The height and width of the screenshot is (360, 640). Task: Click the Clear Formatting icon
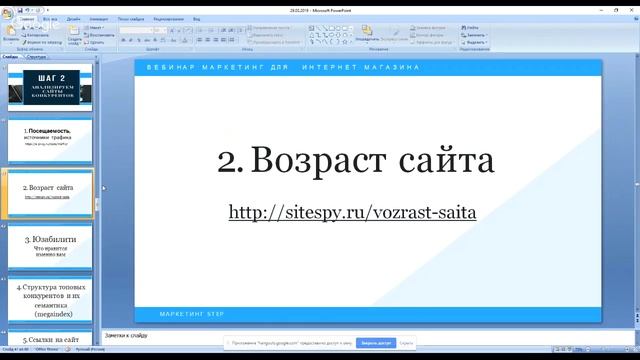[188, 30]
